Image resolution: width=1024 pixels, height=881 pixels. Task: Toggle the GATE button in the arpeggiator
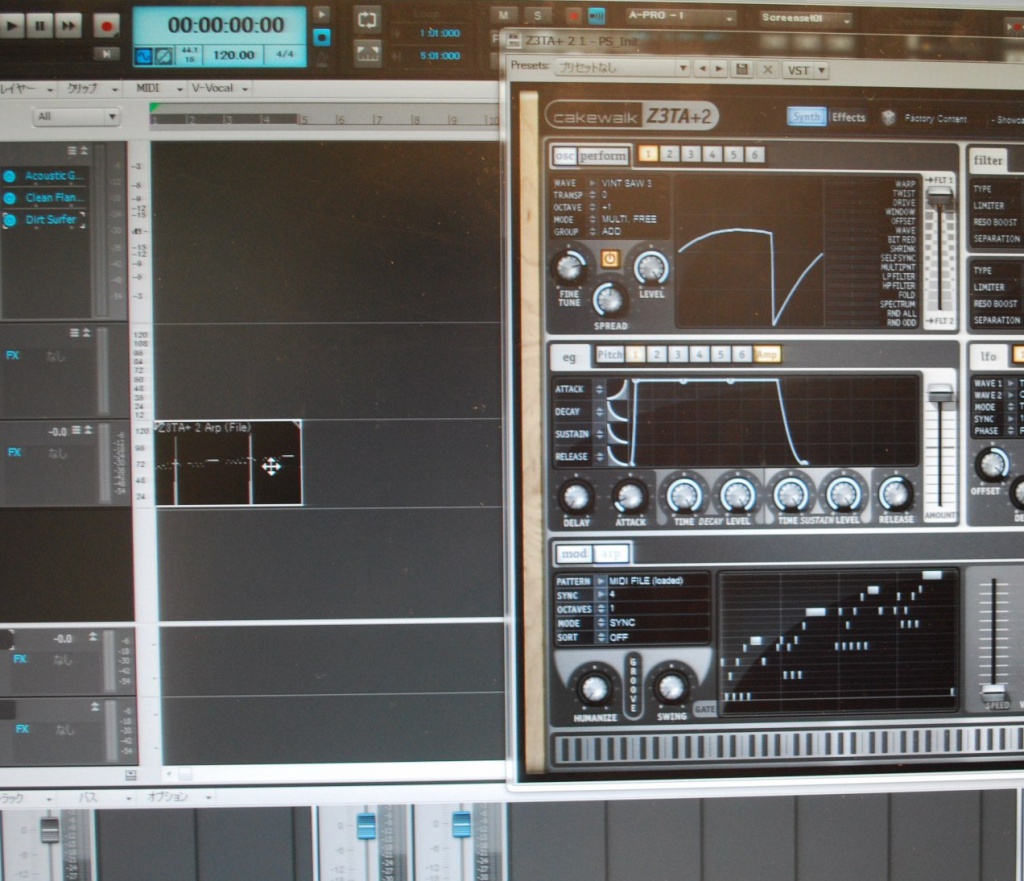(705, 709)
